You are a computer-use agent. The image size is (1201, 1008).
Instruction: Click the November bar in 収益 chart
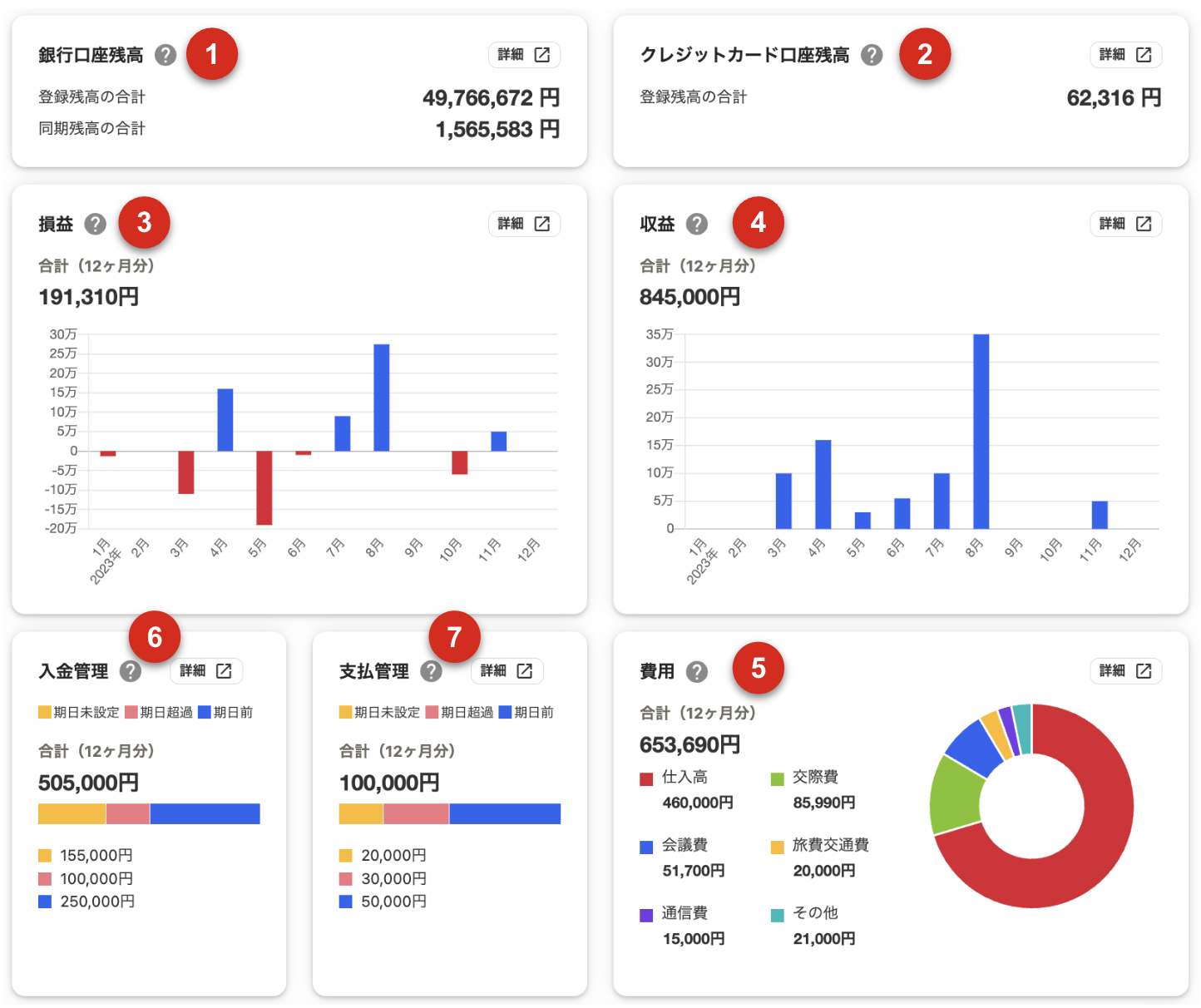pyautogui.click(x=1100, y=515)
